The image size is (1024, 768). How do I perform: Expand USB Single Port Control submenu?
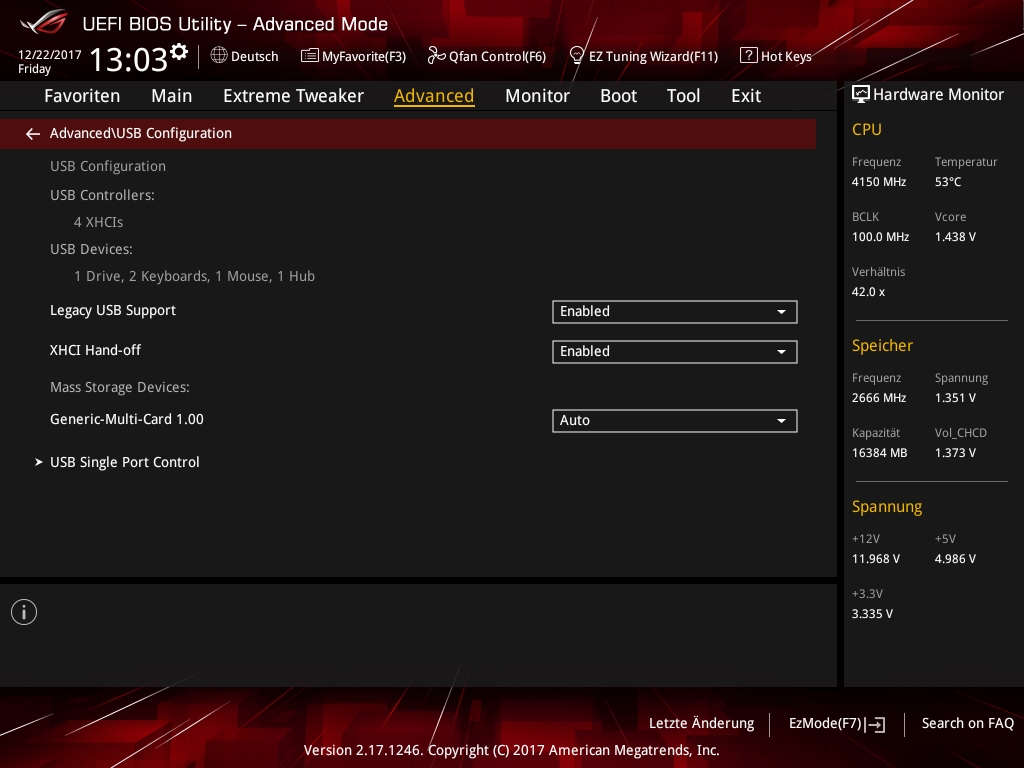(x=125, y=462)
